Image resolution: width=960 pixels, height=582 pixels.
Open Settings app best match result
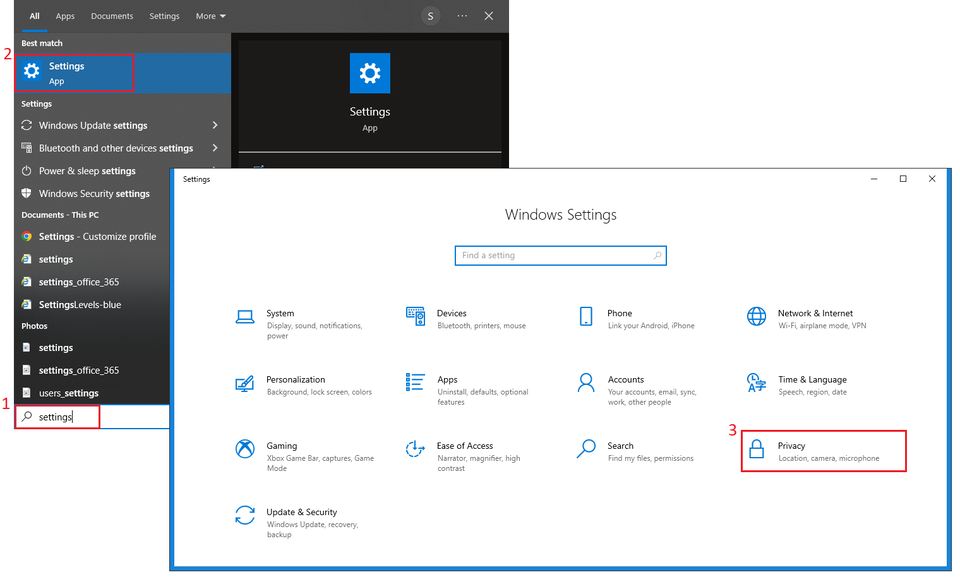(x=75, y=72)
